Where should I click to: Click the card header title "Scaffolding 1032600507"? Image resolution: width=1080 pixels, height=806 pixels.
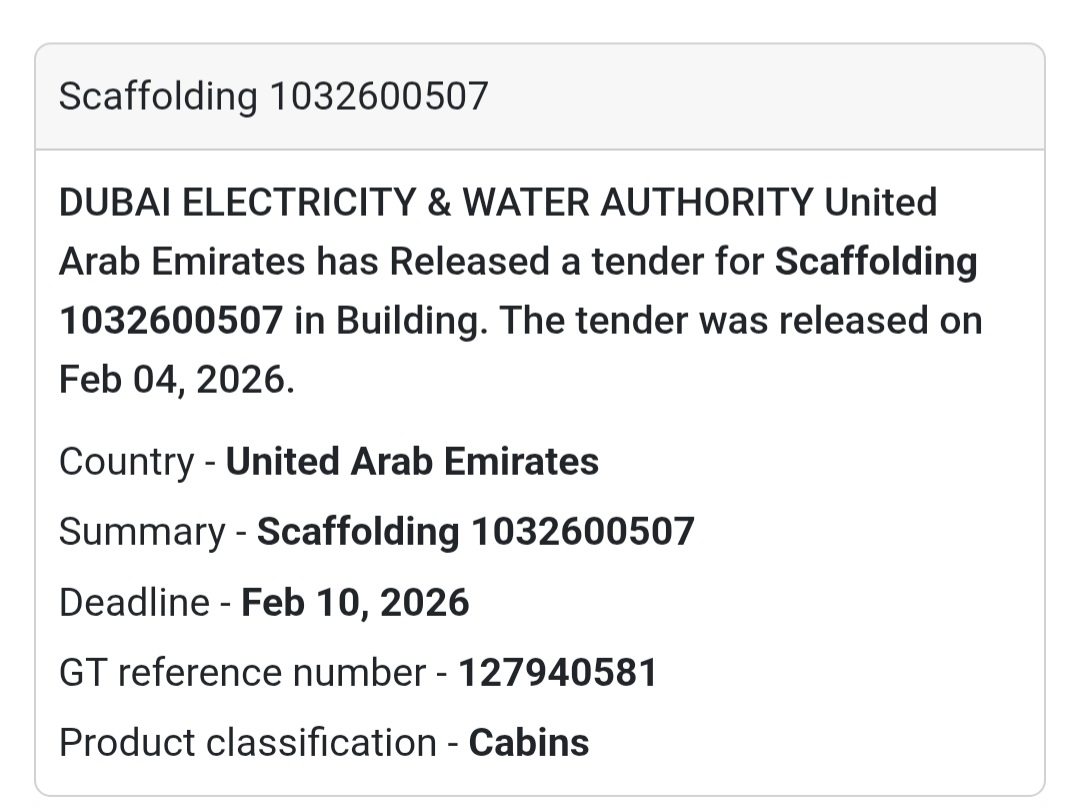273,96
